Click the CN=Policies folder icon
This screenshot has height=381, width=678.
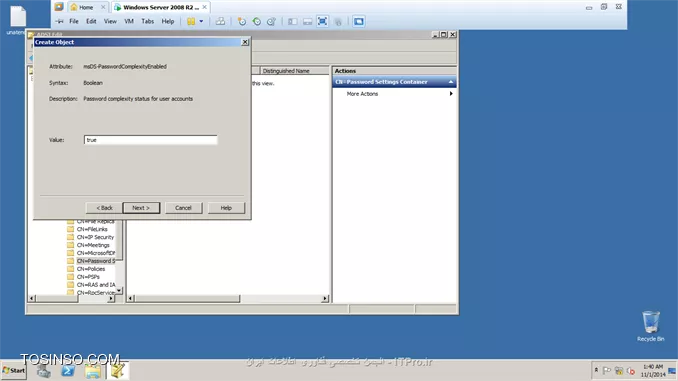(x=70, y=269)
